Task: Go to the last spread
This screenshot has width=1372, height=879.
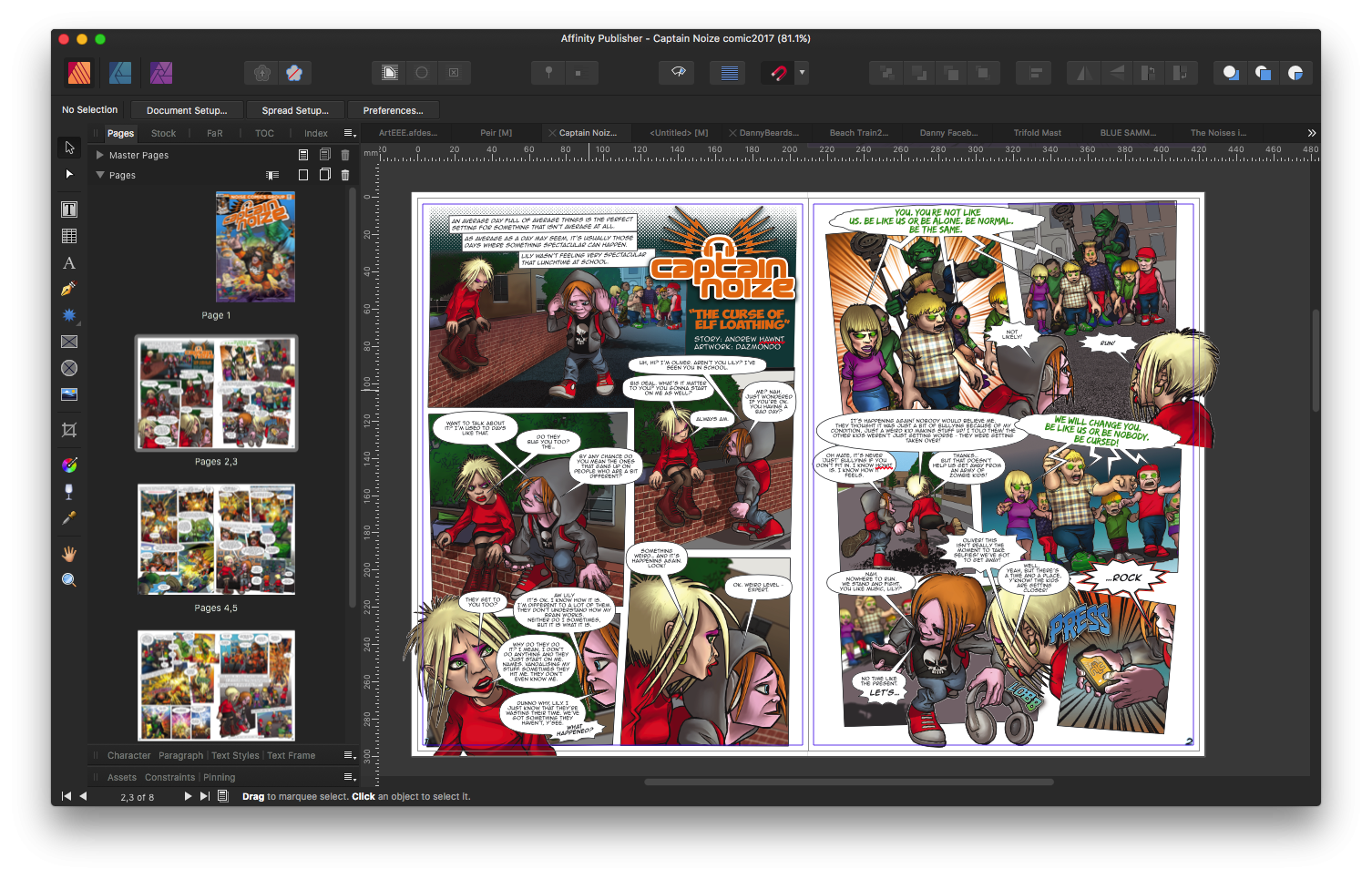Action: click(x=205, y=796)
